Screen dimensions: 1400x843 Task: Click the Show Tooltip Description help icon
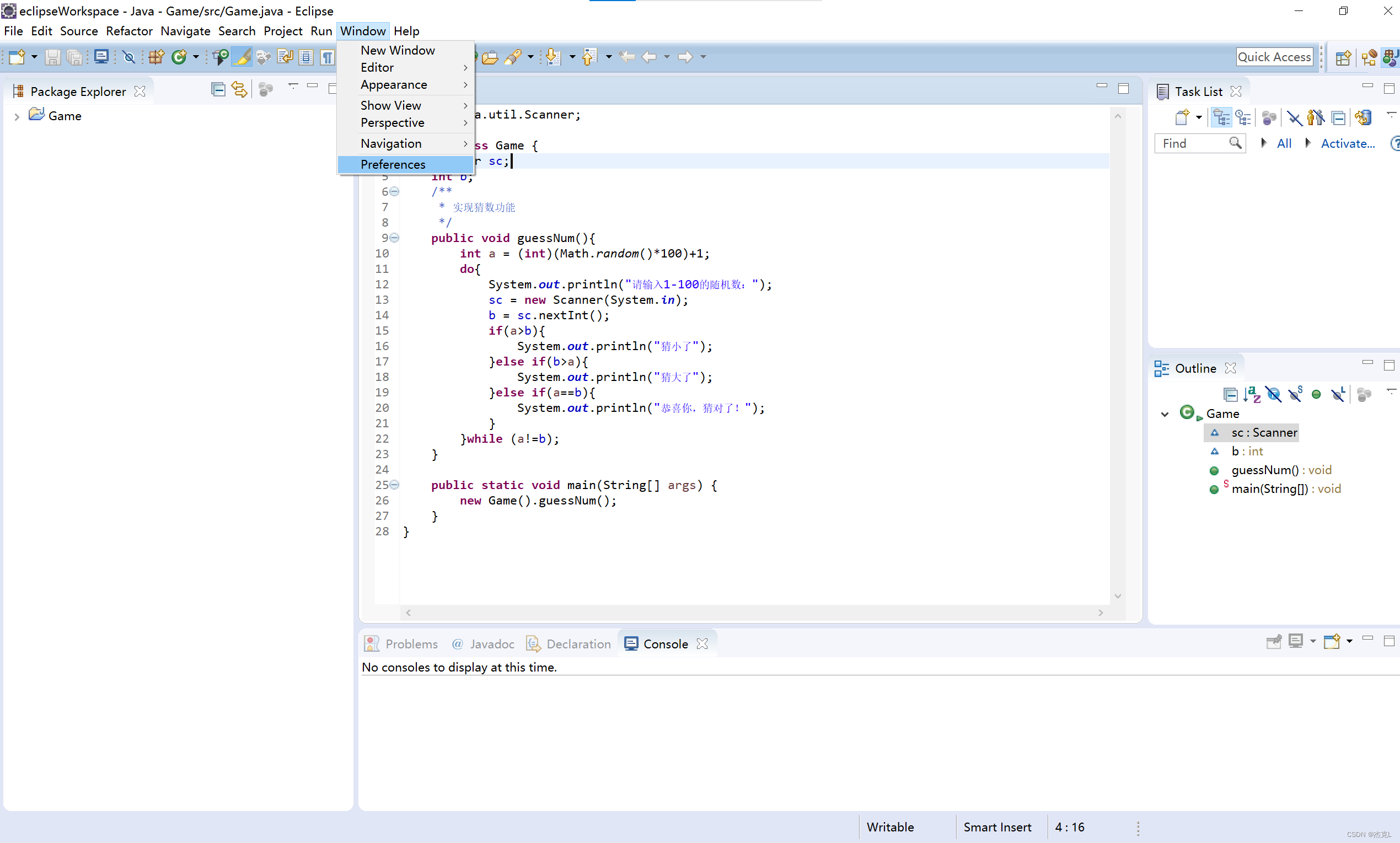point(1395,143)
